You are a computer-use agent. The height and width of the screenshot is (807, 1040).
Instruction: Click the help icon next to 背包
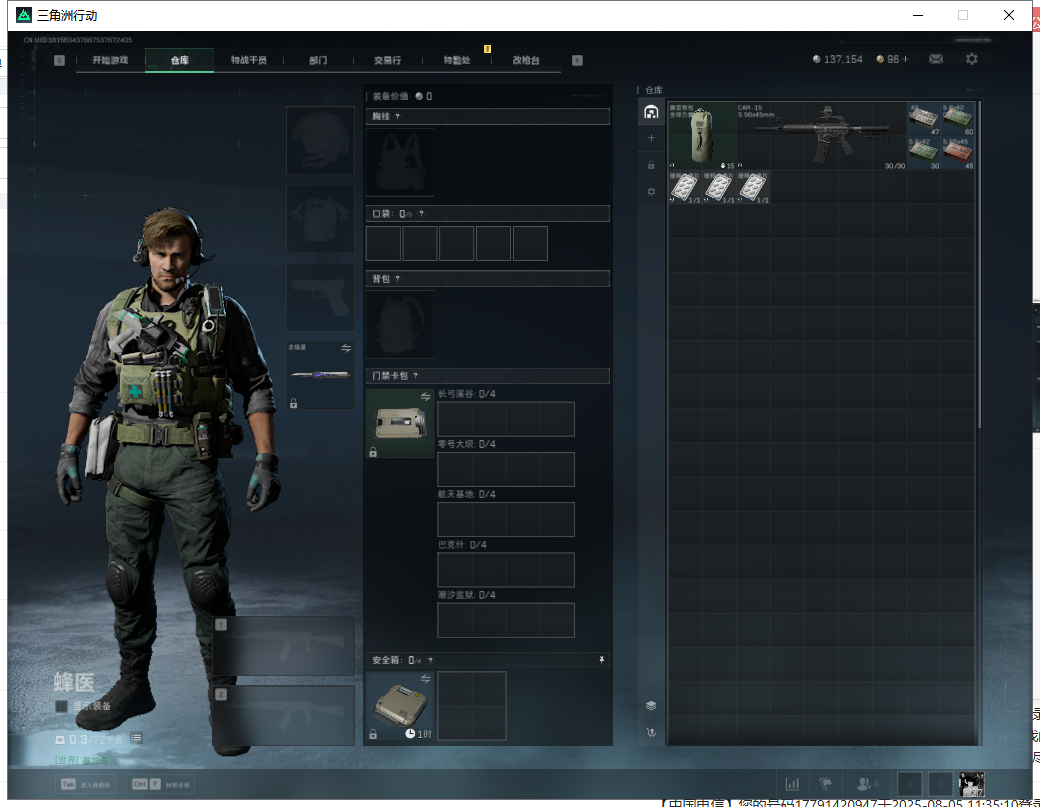pyautogui.click(x=397, y=279)
